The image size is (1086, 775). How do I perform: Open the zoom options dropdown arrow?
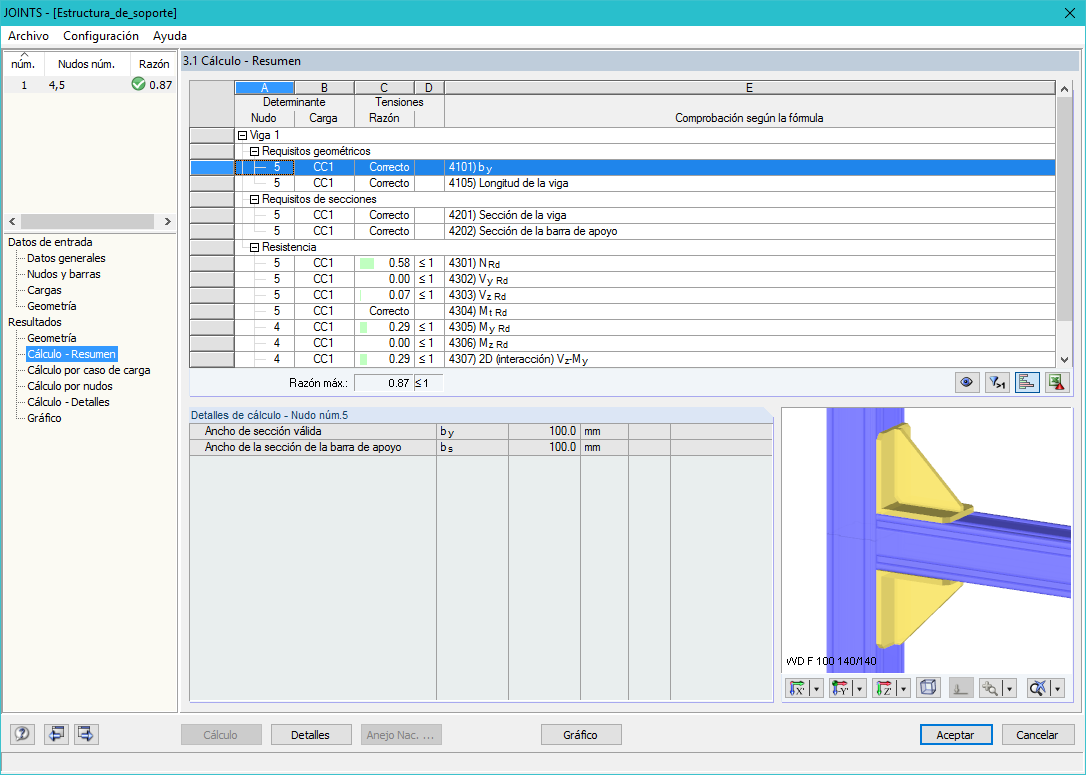pos(1010,688)
